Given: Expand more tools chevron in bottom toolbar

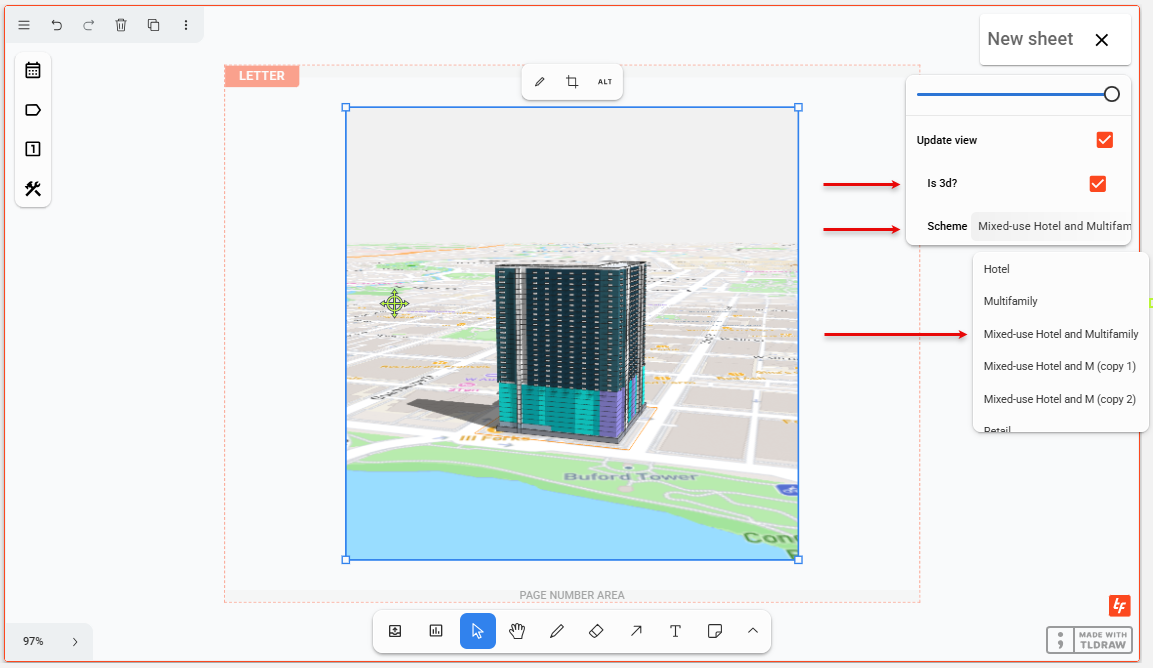Looking at the screenshot, I should (753, 631).
